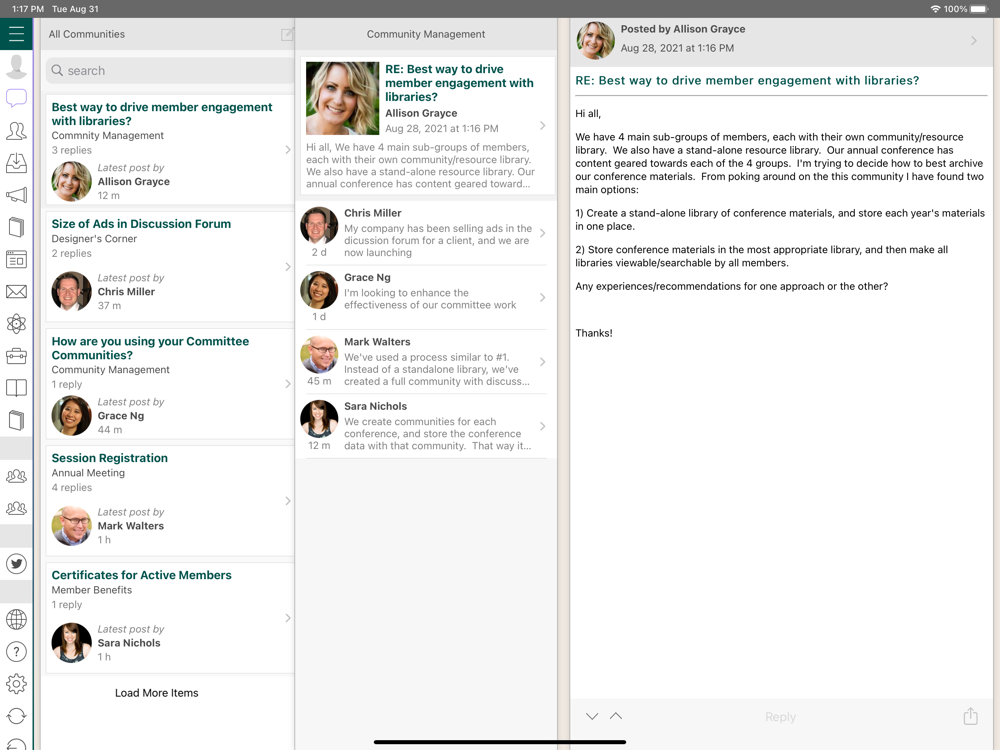
Task: Tap 'RE: Best way to drive' title in middle panel
Action: pos(459,83)
